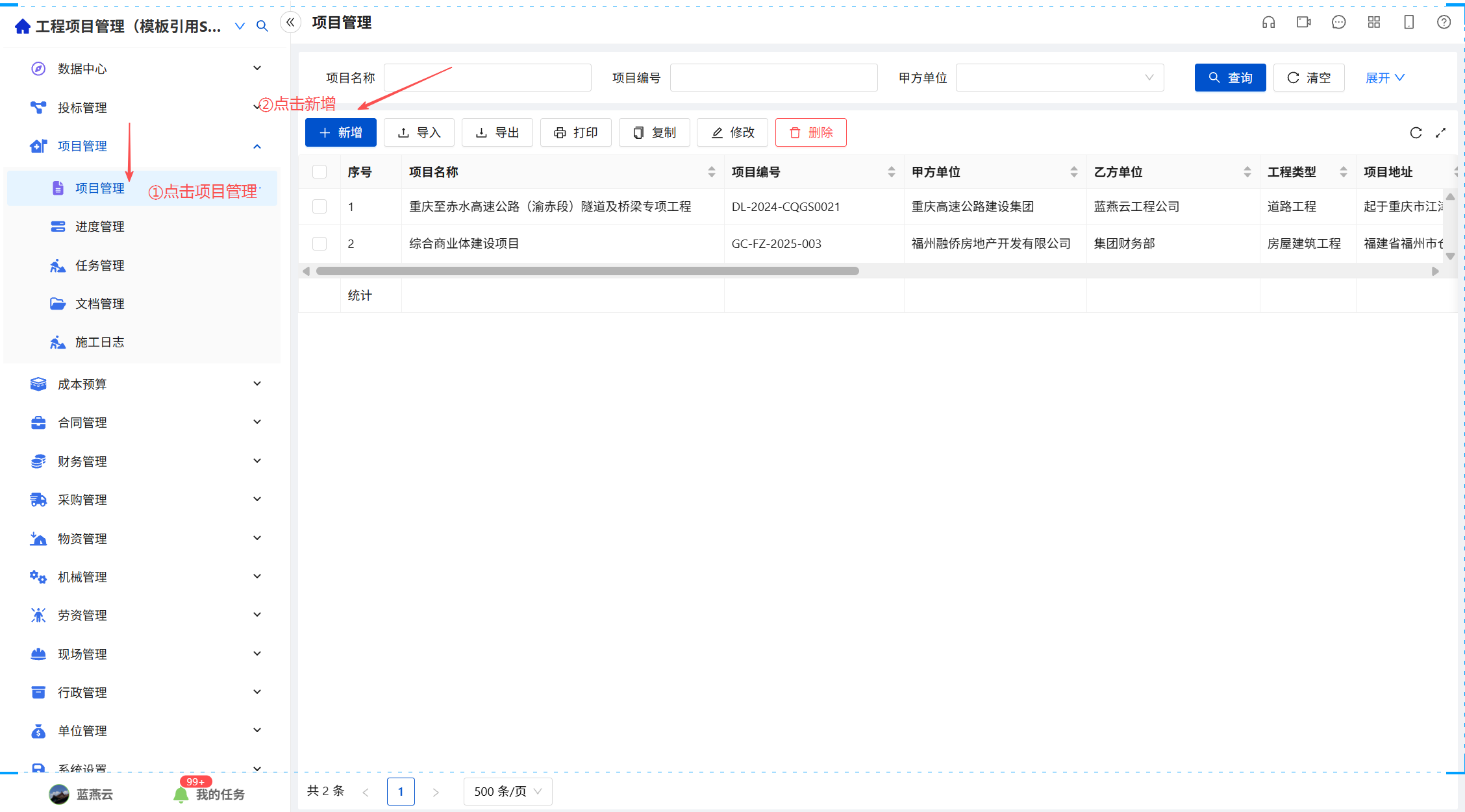Expand more filters with 展开
The height and width of the screenshot is (812, 1465).
[x=1384, y=78]
